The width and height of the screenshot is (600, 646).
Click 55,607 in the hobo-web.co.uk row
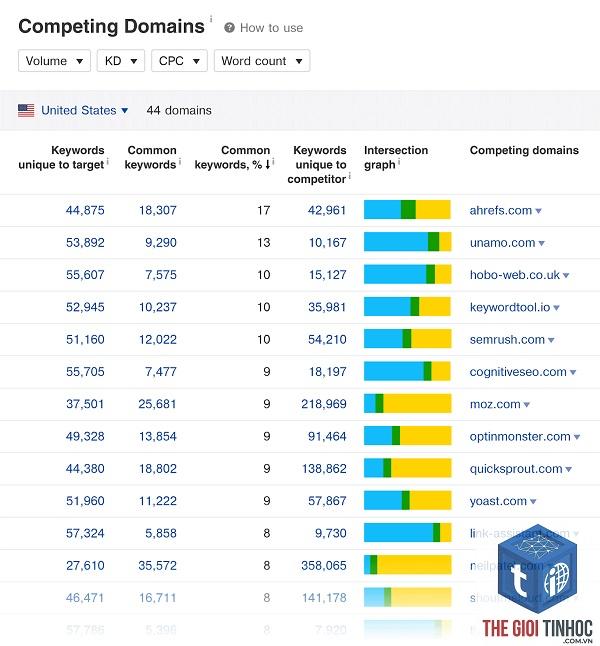click(85, 275)
